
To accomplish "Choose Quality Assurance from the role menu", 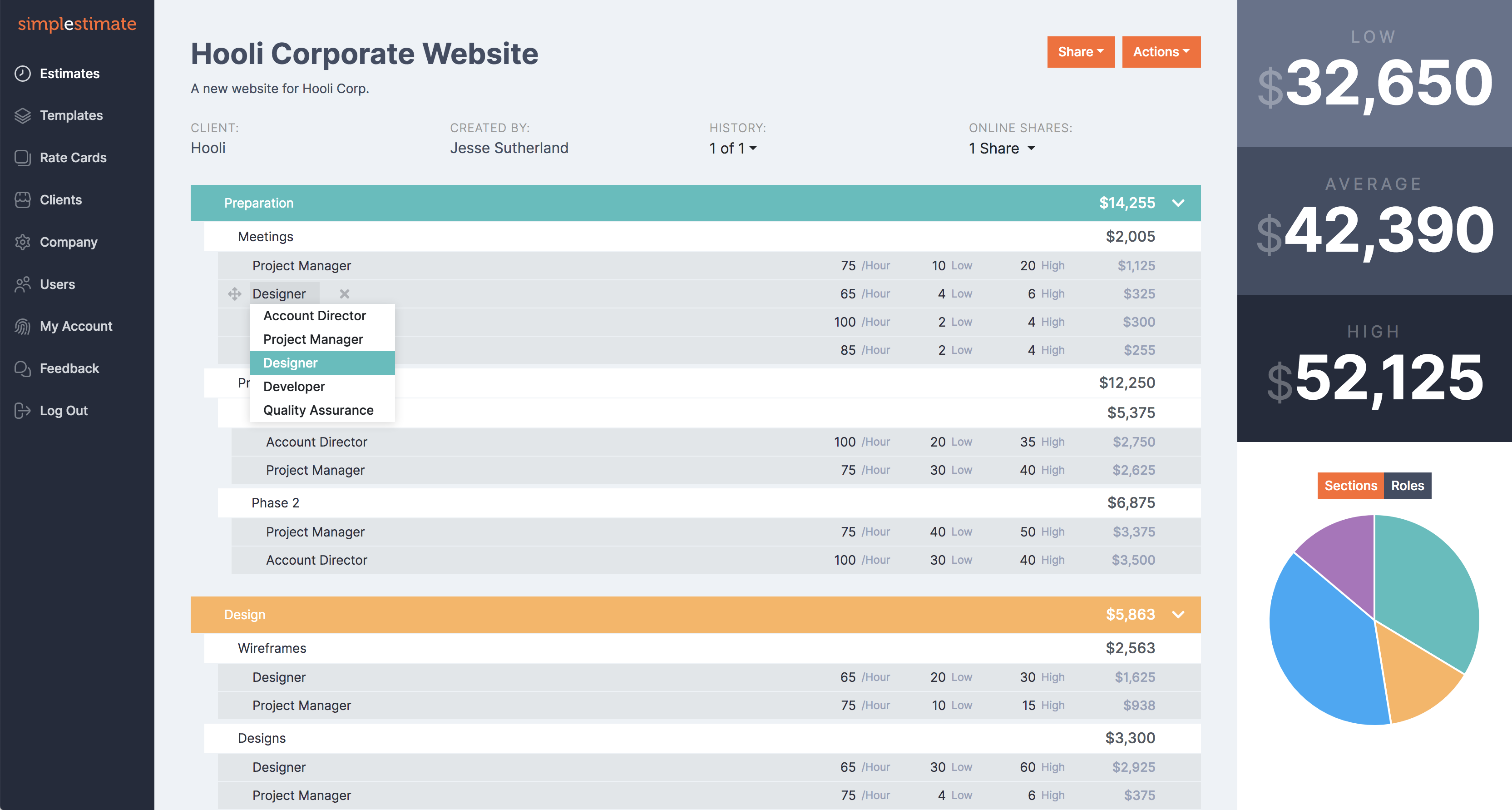I will (318, 410).
